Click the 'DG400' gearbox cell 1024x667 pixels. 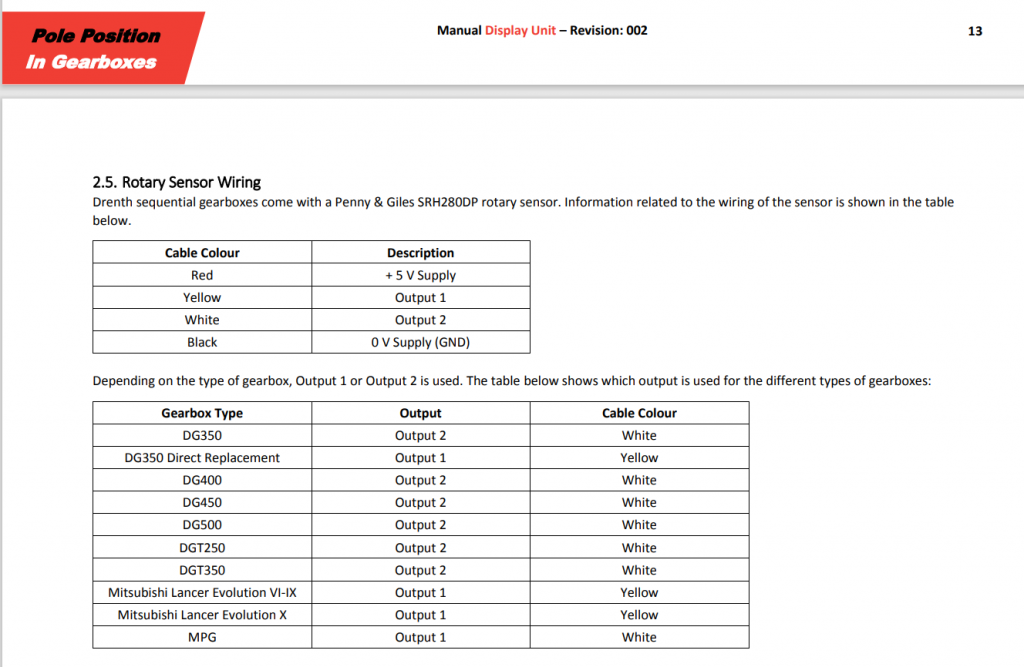202,480
